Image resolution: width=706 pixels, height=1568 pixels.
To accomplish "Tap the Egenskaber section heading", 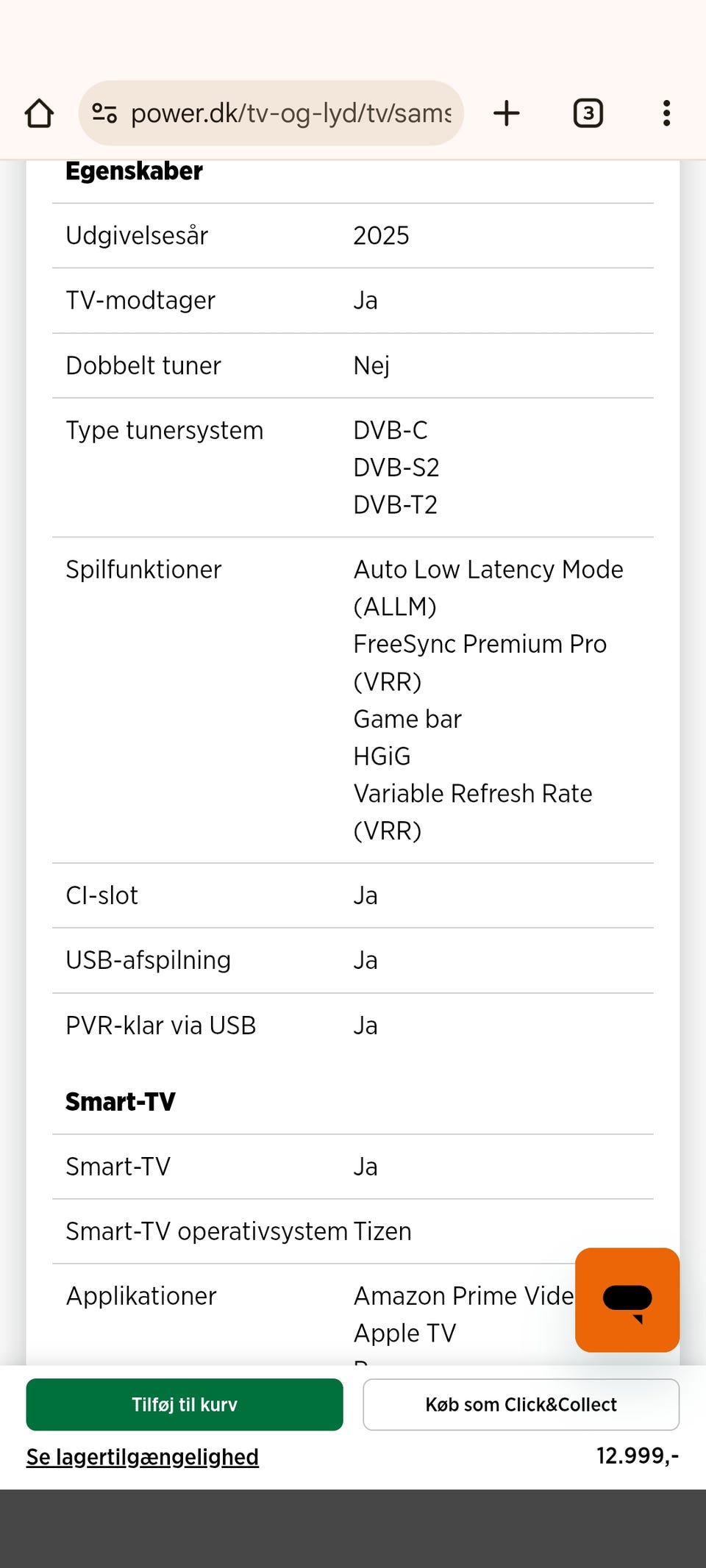I will click(x=134, y=171).
